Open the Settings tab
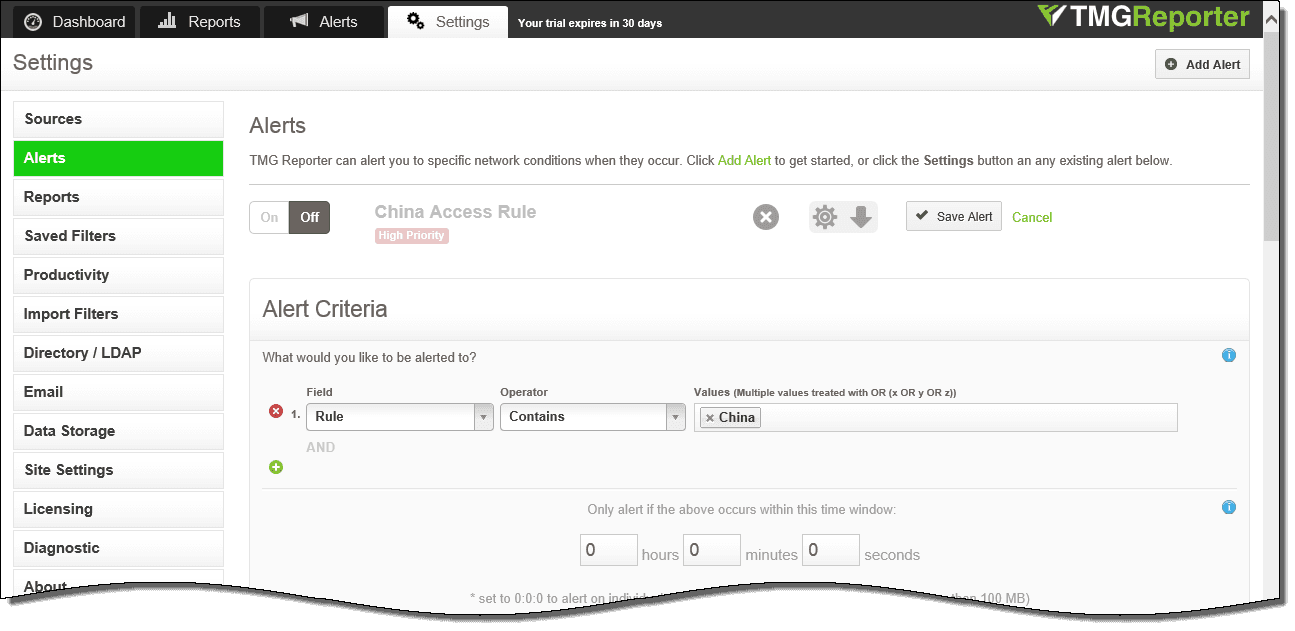The image size is (1295, 631). pyautogui.click(x=448, y=21)
